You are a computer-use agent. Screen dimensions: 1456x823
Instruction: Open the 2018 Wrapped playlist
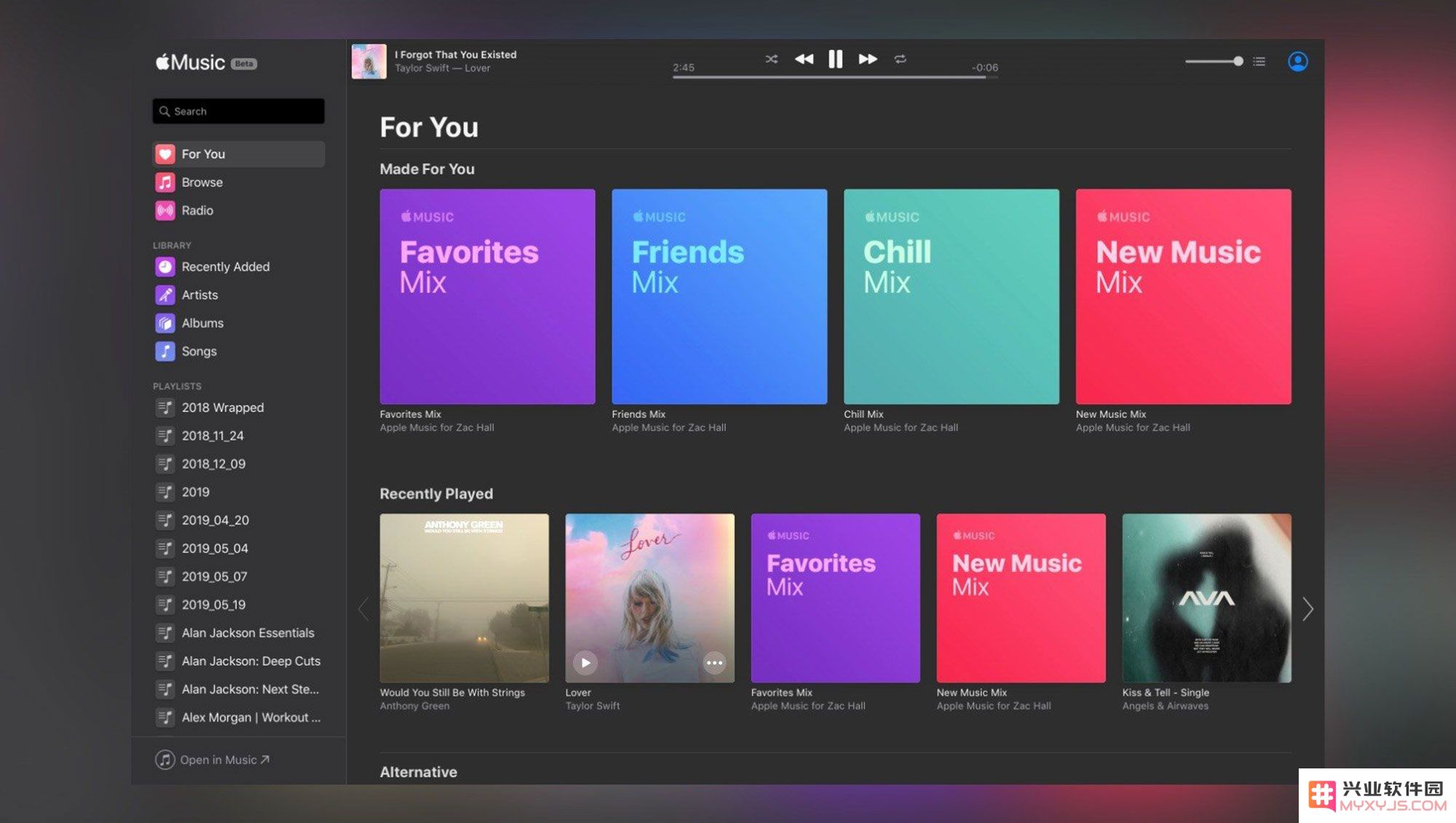(x=239, y=407)
